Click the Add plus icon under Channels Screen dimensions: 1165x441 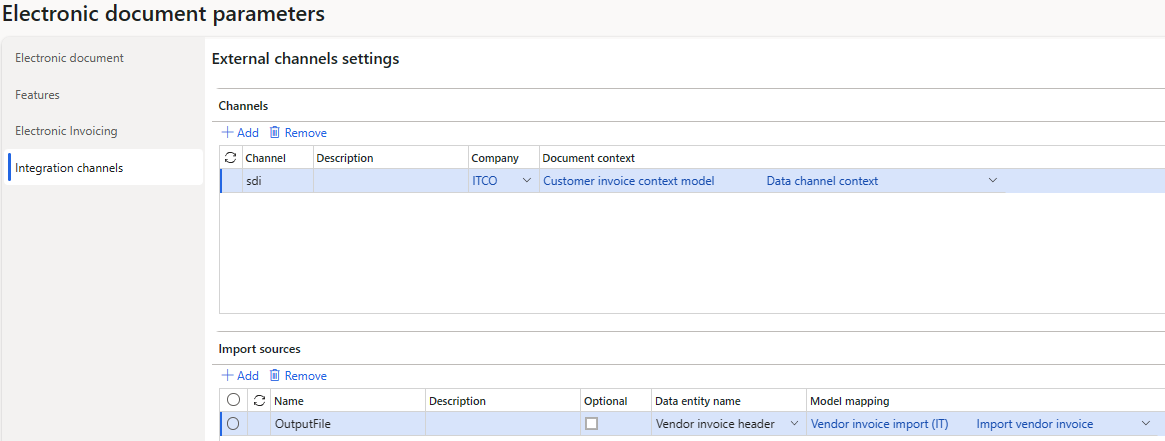click(227, 133)
